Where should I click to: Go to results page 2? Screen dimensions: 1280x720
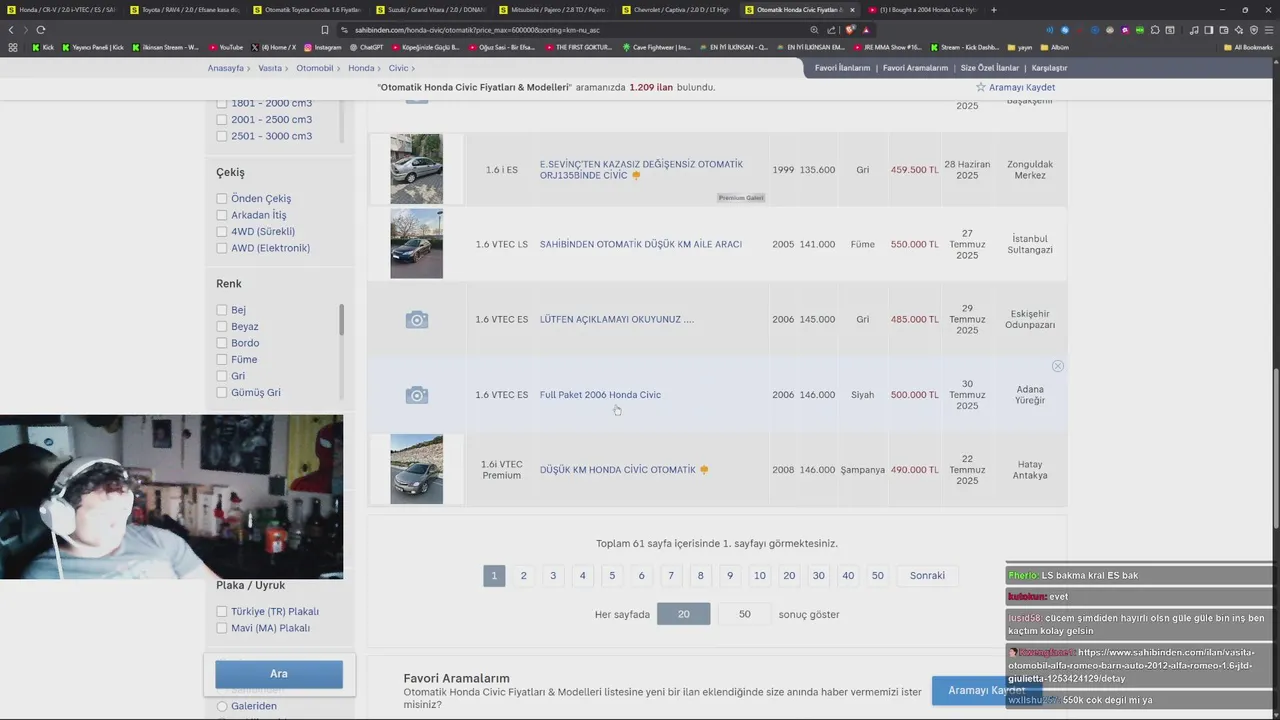click(523, 576)
